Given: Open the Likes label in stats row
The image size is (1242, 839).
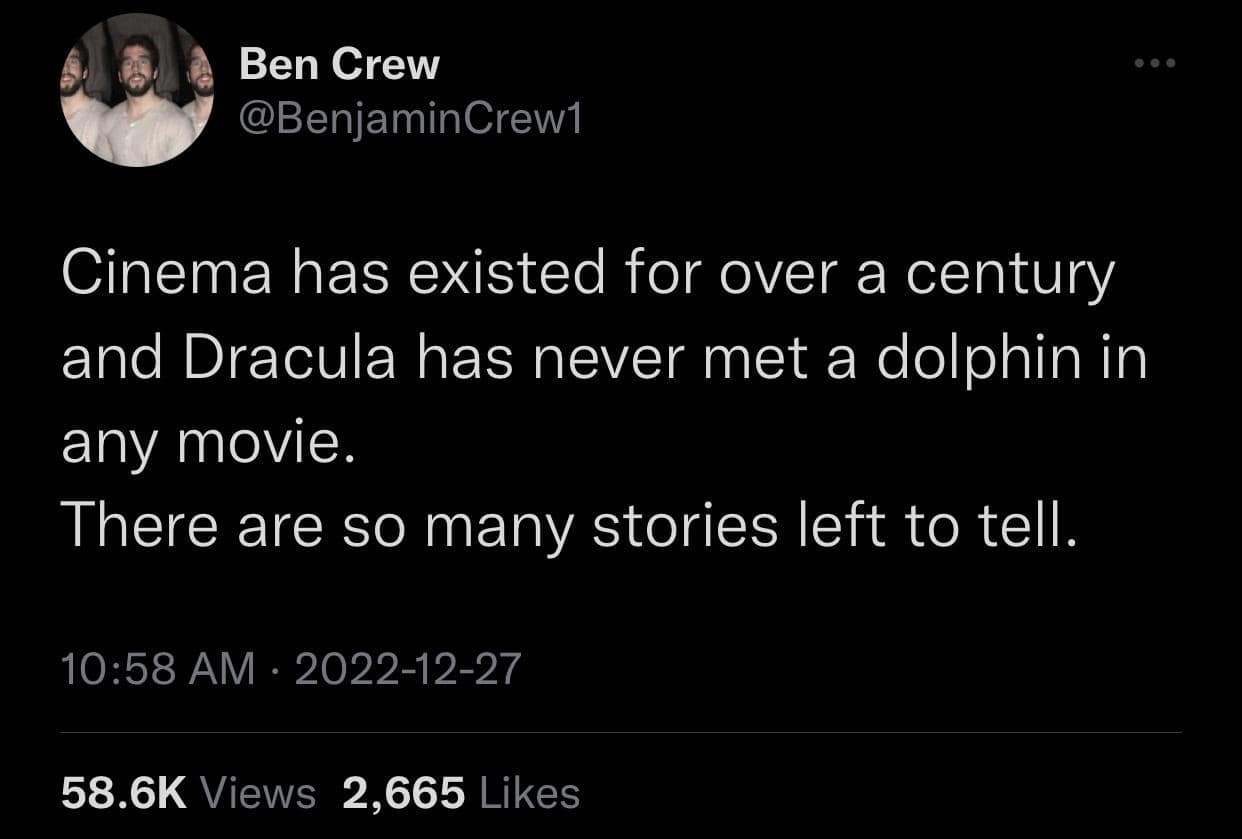Looking at the screenshot, I should tap(530, 793).
